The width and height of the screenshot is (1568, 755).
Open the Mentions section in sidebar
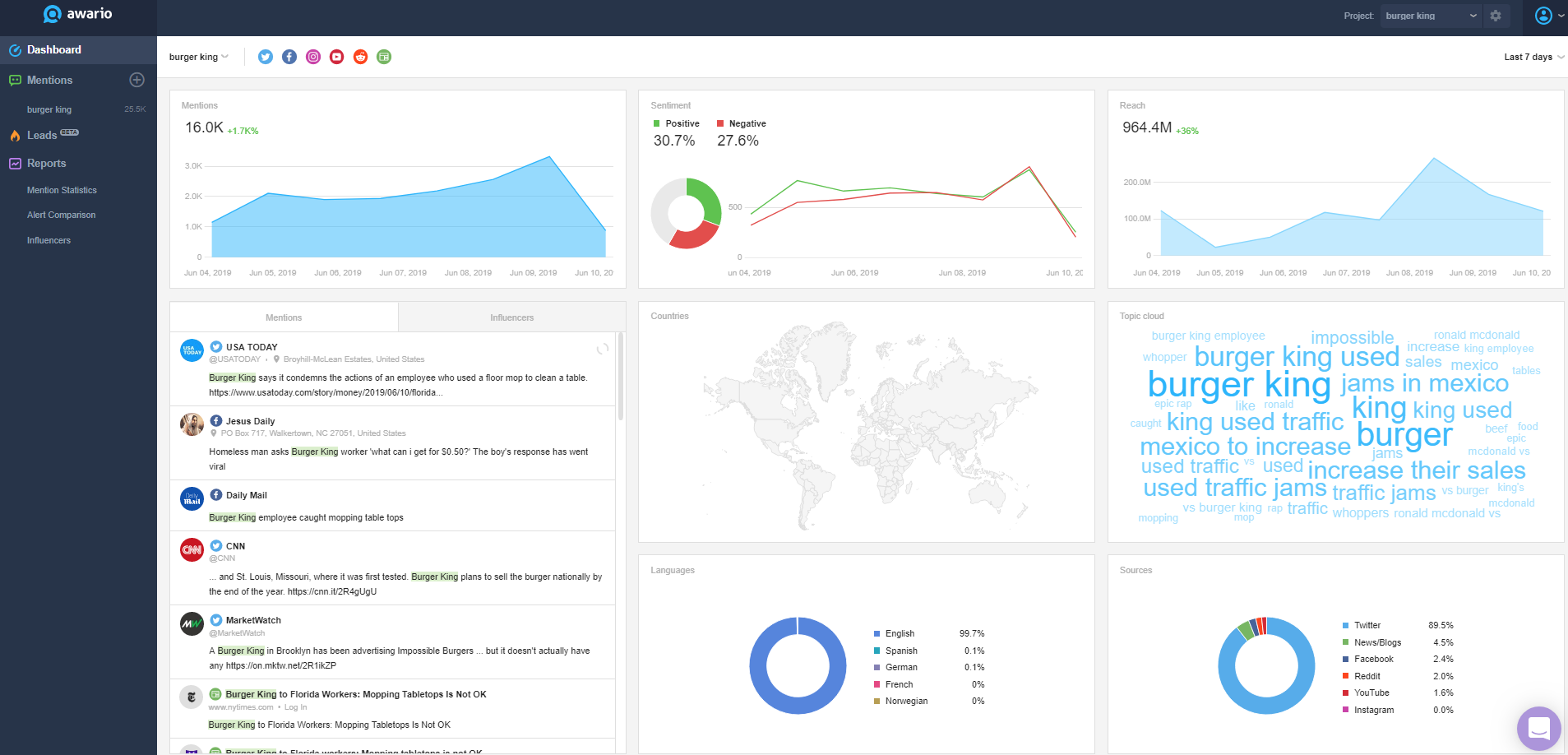point(49,80)
